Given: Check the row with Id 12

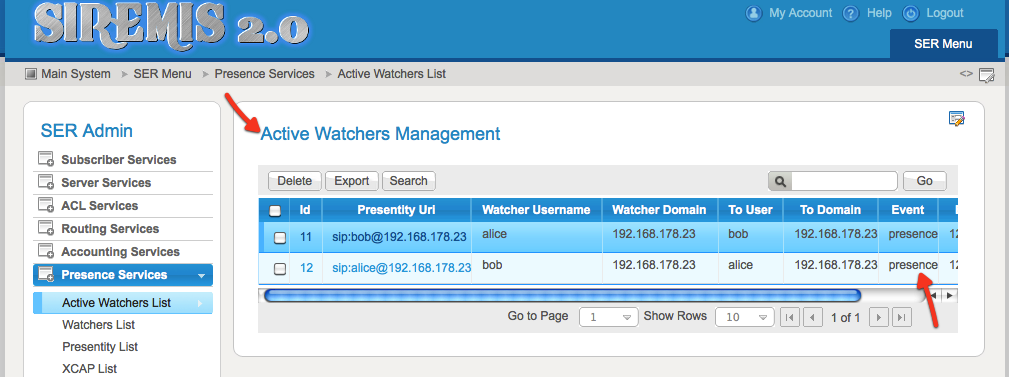Looking at the screenshot, I should point(280,268).
